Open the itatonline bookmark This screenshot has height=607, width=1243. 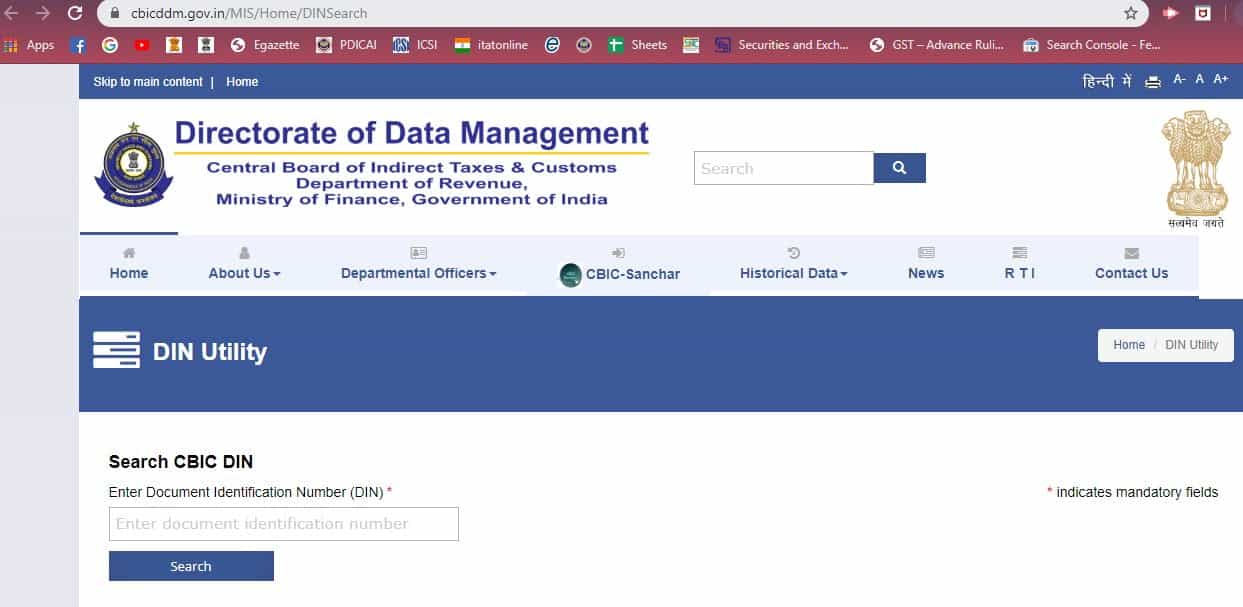(x=491, y=45)
